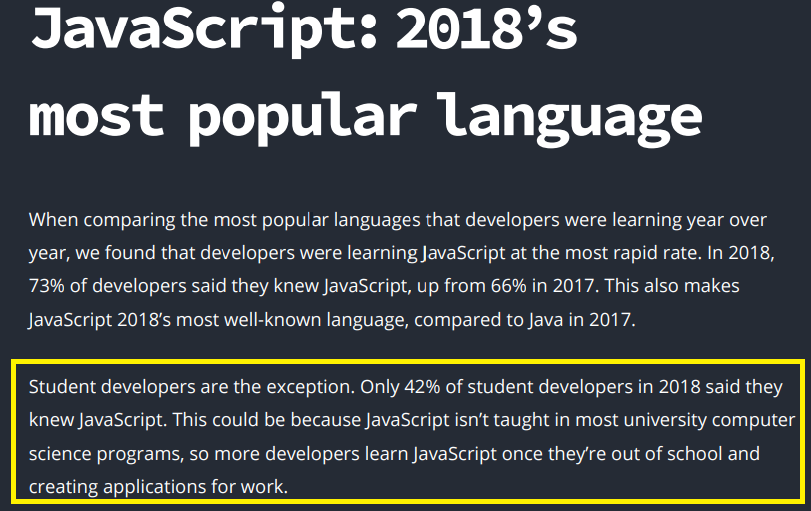811x511 pixels.
Task: Click the heading line "most popular language"
Action: 365,118
